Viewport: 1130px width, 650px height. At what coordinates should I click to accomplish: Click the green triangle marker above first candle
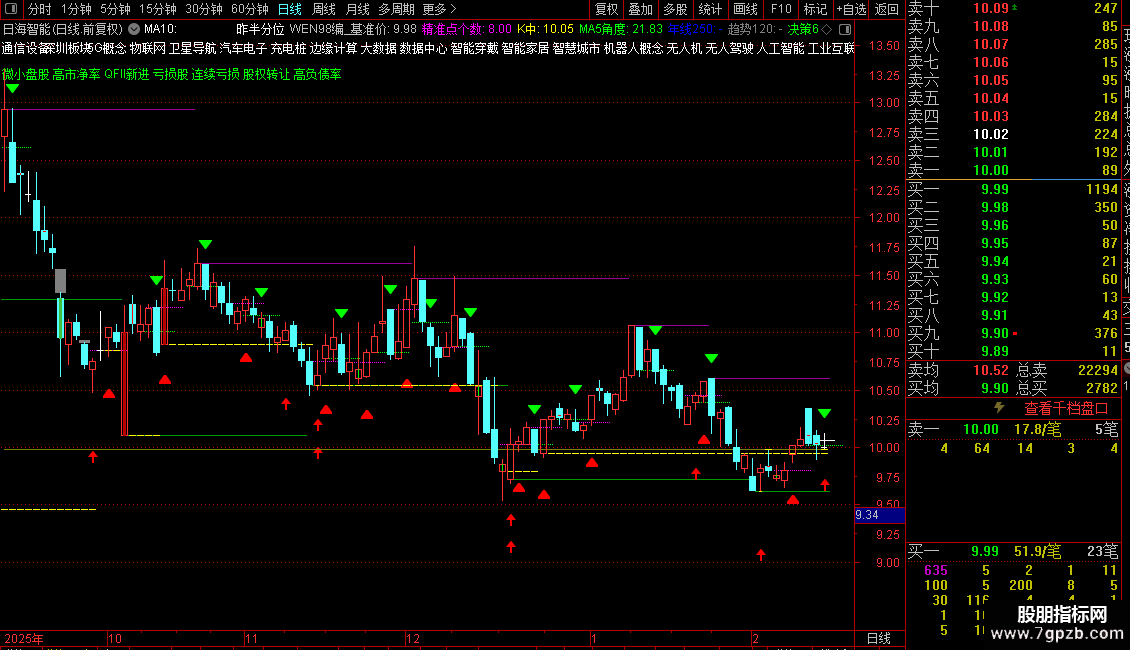coord(12,89)
